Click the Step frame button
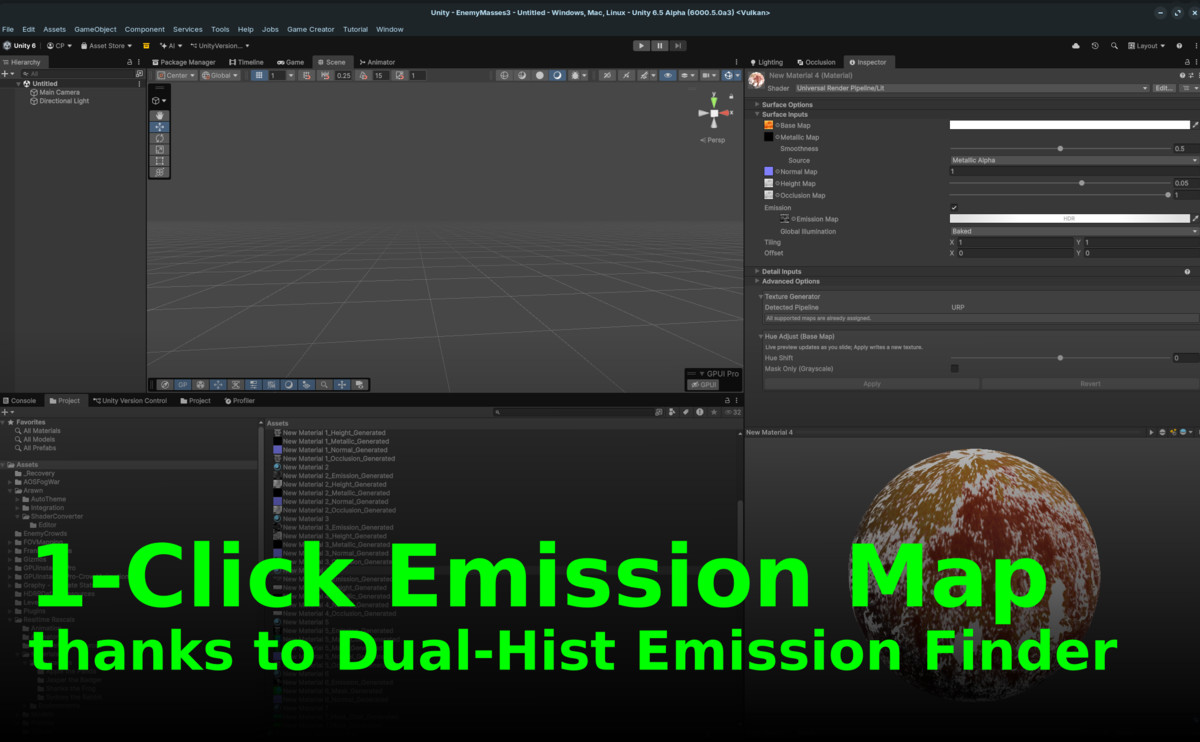 678,45
